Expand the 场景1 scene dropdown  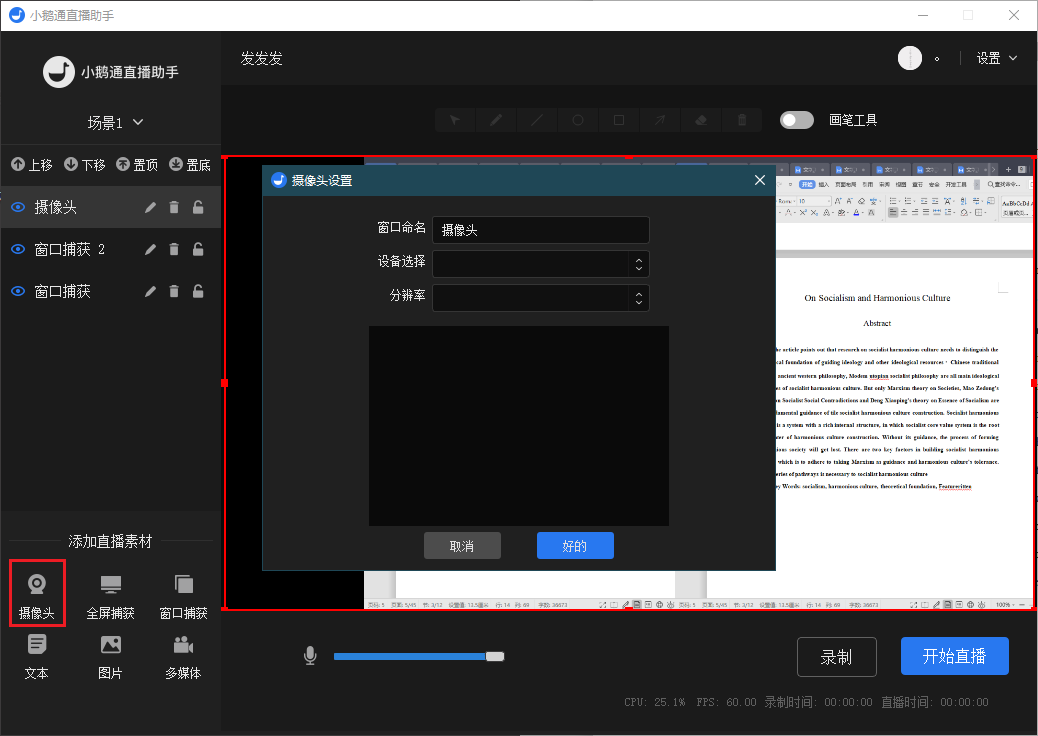(116, 123)
